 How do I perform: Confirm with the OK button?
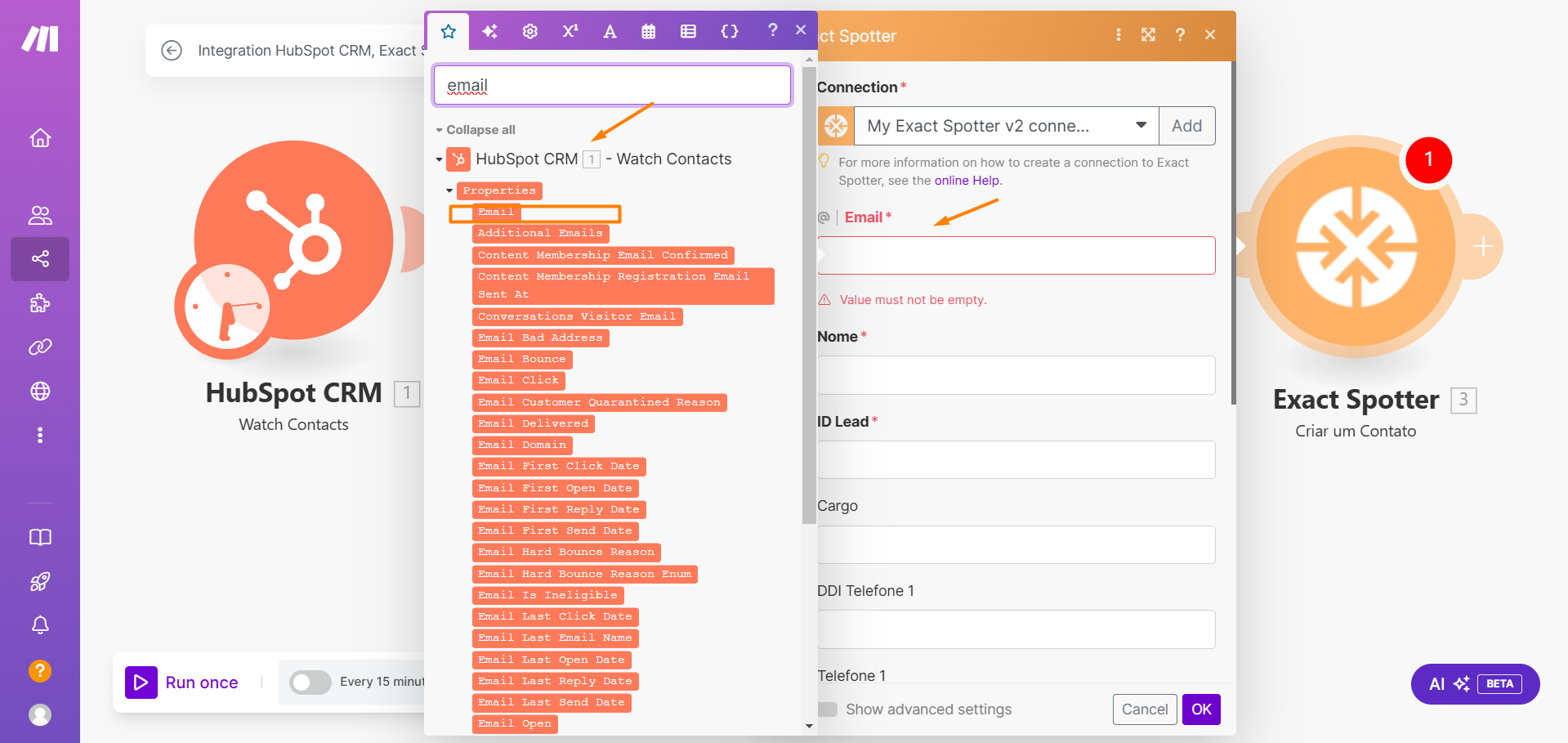point(1201,709)
